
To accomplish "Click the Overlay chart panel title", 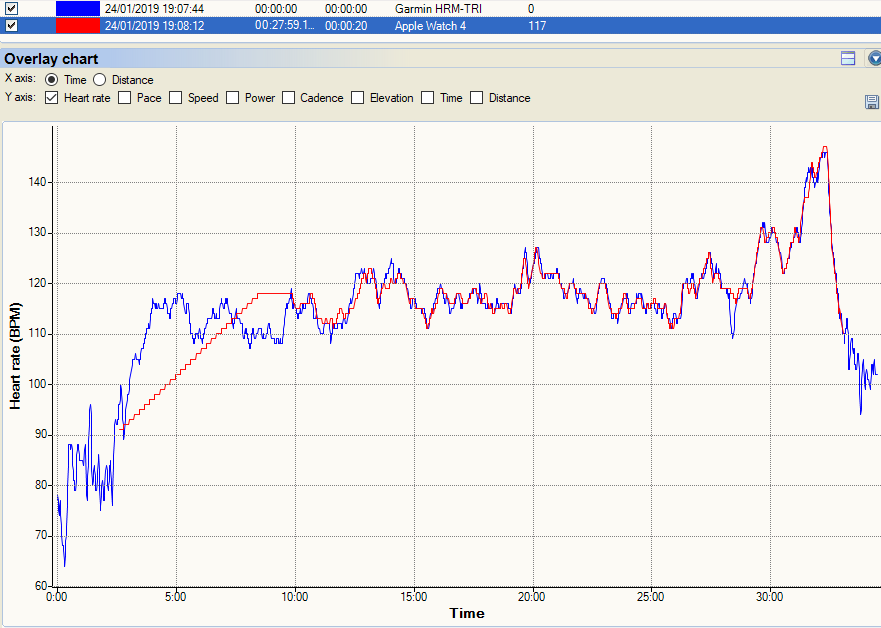I will pos(51,59).
